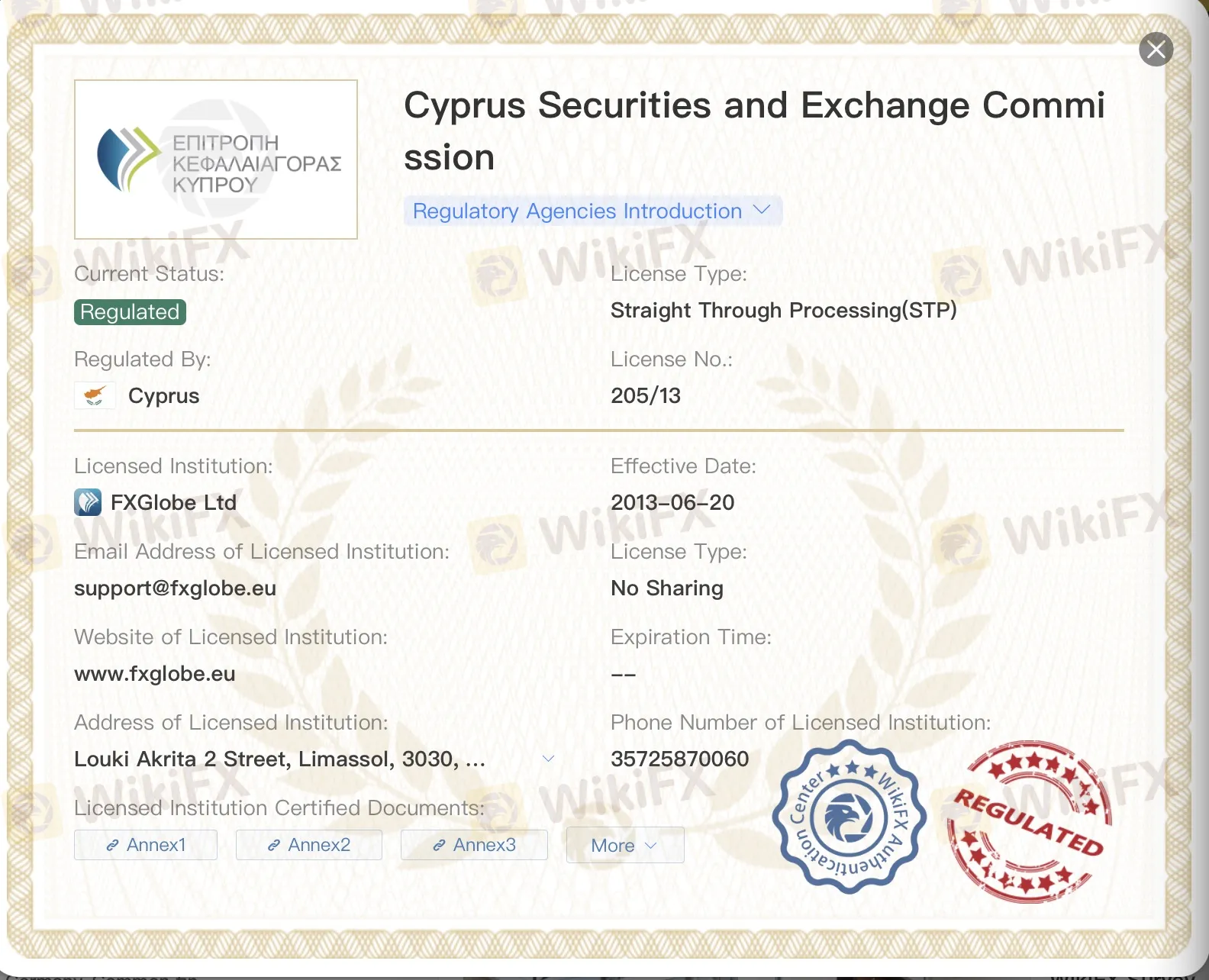This screenshot has height=980, width=1209.
Task: Select effective date 2013-06-20
Action: tap(672, 502)
